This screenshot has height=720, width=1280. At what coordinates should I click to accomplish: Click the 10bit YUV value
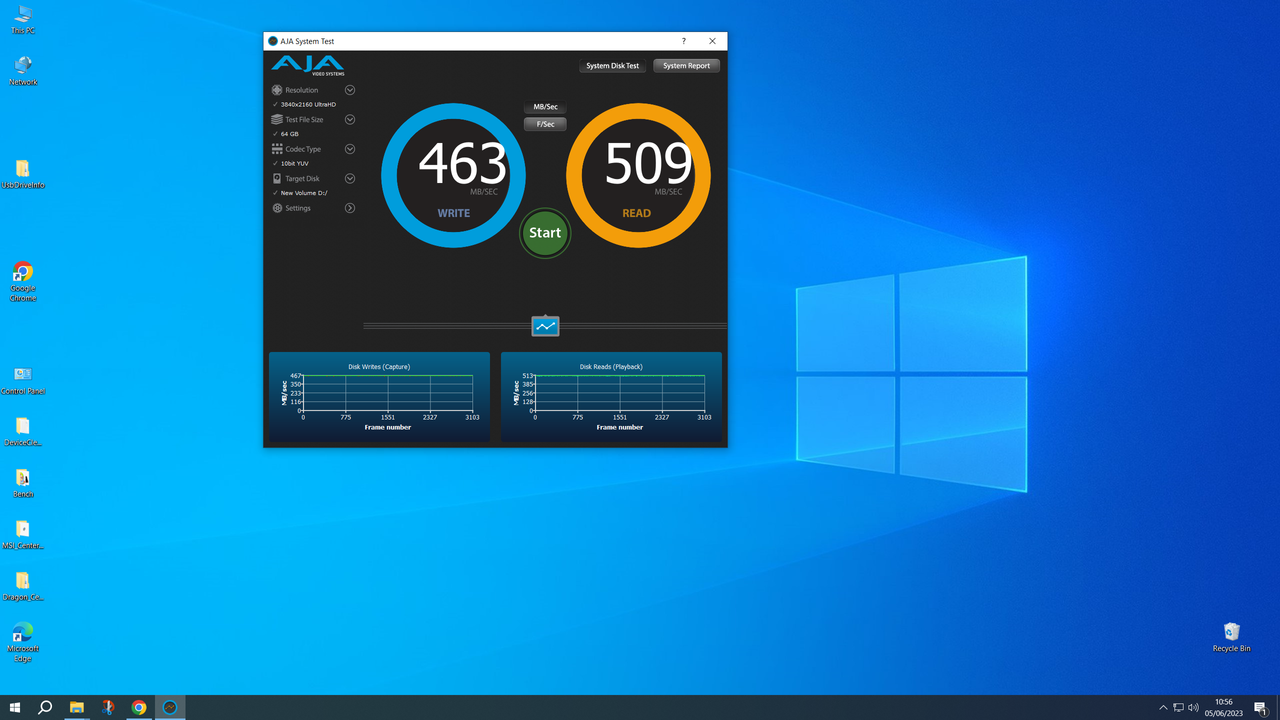click(x=295, y=163)
